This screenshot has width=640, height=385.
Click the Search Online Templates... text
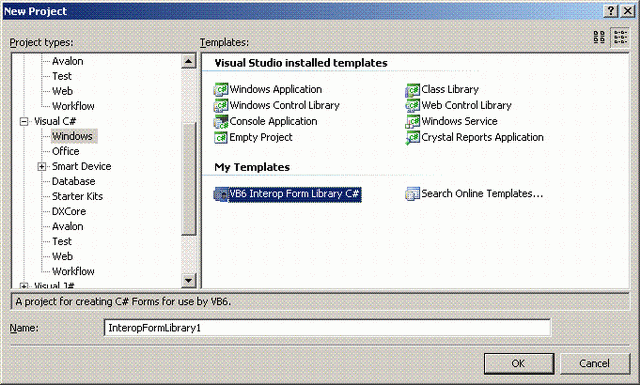pyautogui.click(x=482, y=194)
